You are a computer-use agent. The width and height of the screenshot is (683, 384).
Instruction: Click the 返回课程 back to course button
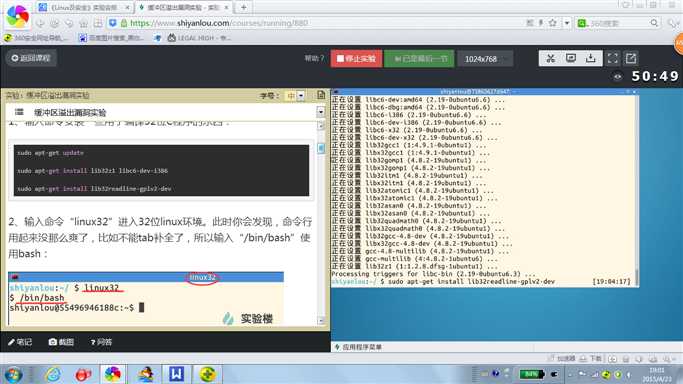click(31, 58)
